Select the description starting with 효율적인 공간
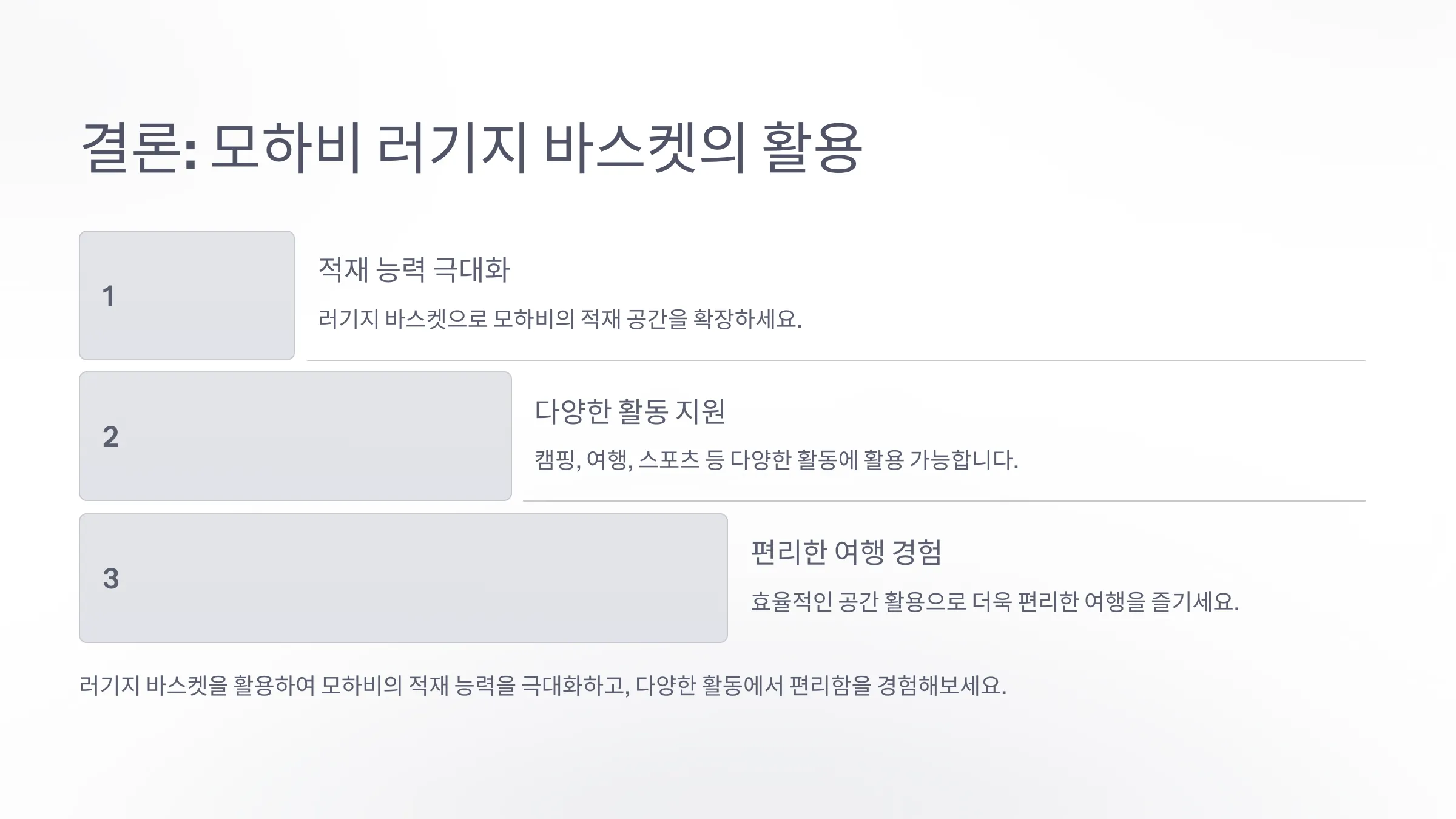The width and height of the screenshot is (1456, 819). (995, 601)
